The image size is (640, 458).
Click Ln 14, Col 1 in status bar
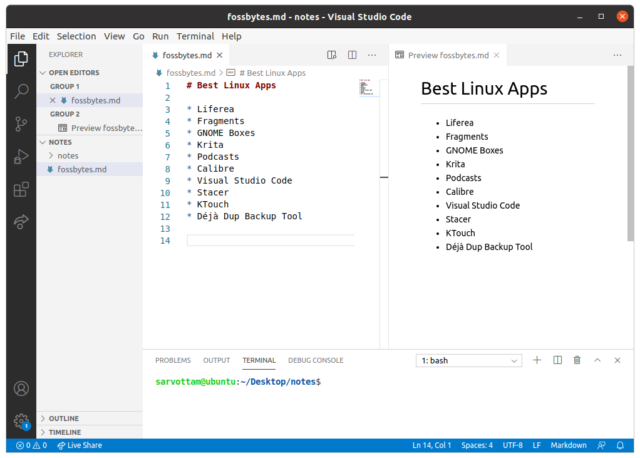(x=431, y=445)
